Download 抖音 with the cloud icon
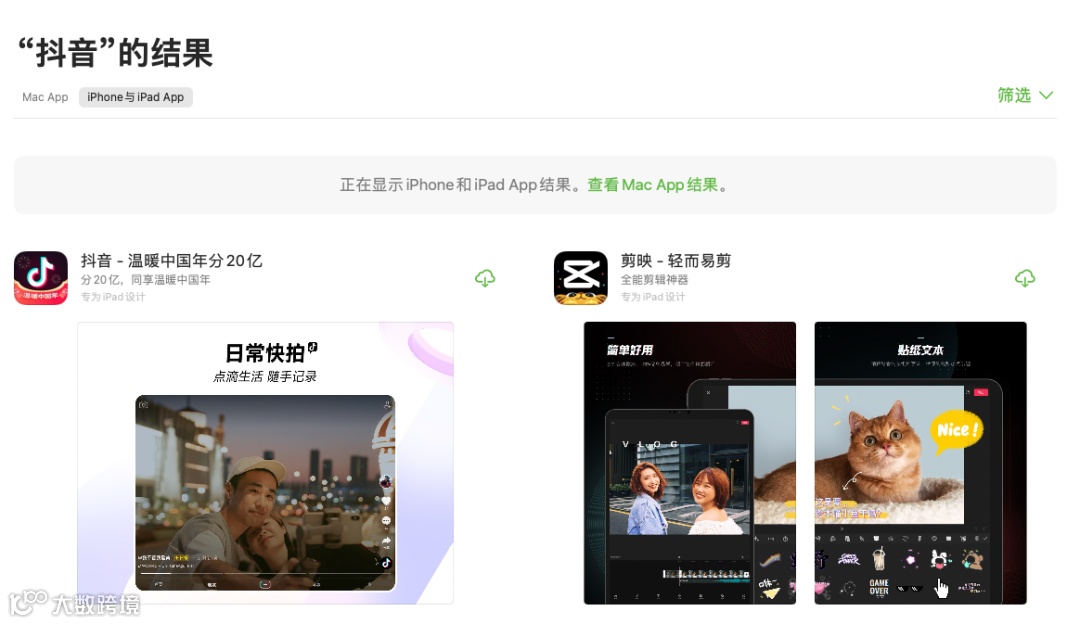 (485, 278)
